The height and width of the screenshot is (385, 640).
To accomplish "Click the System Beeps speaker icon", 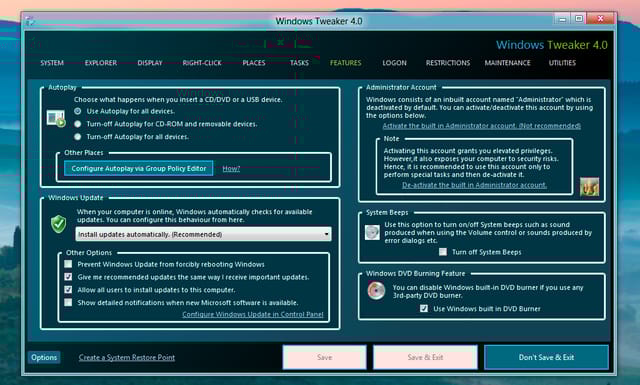I will click(372, 232).
